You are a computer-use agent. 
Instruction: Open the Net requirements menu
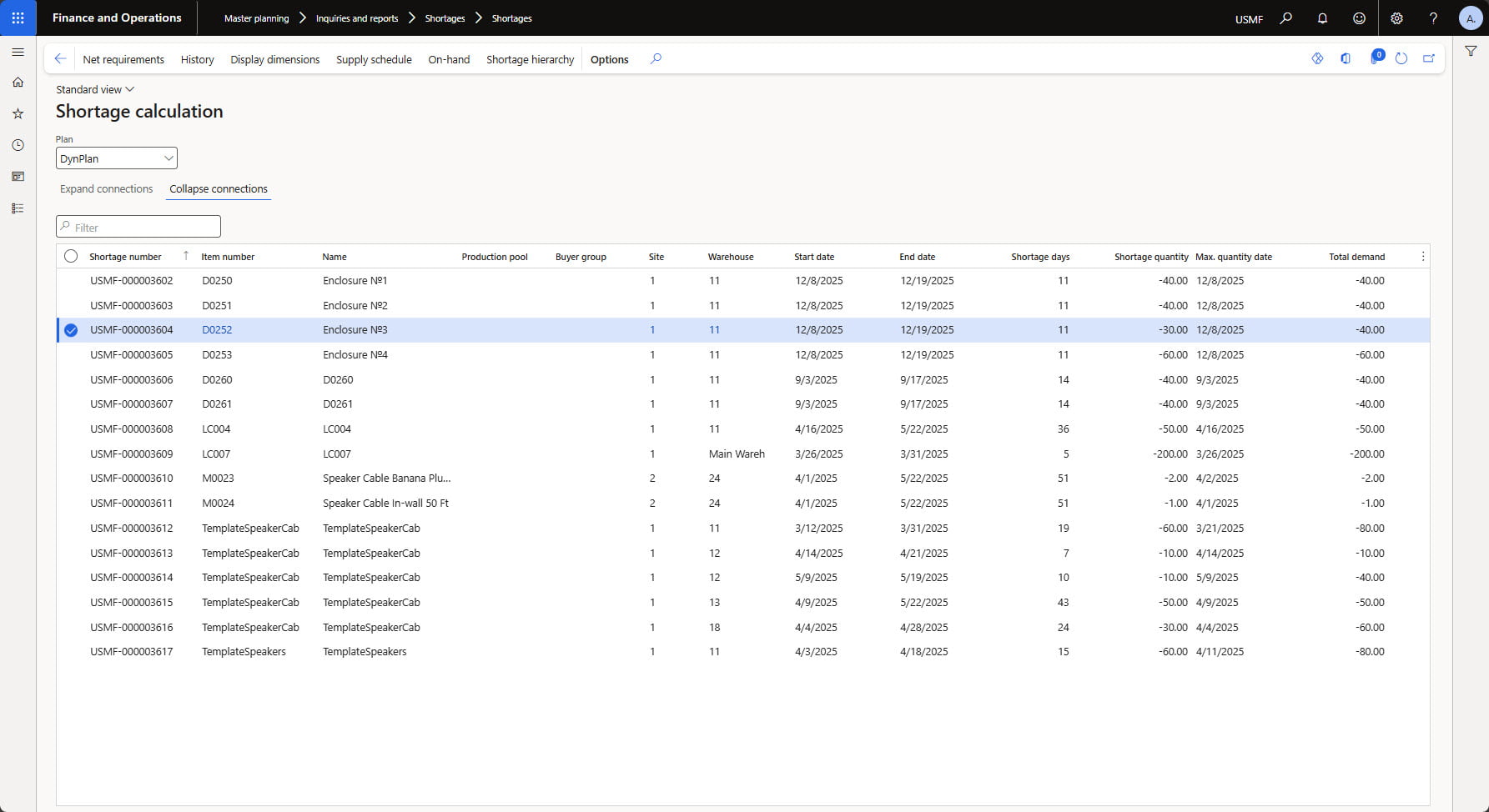[123, 59]
